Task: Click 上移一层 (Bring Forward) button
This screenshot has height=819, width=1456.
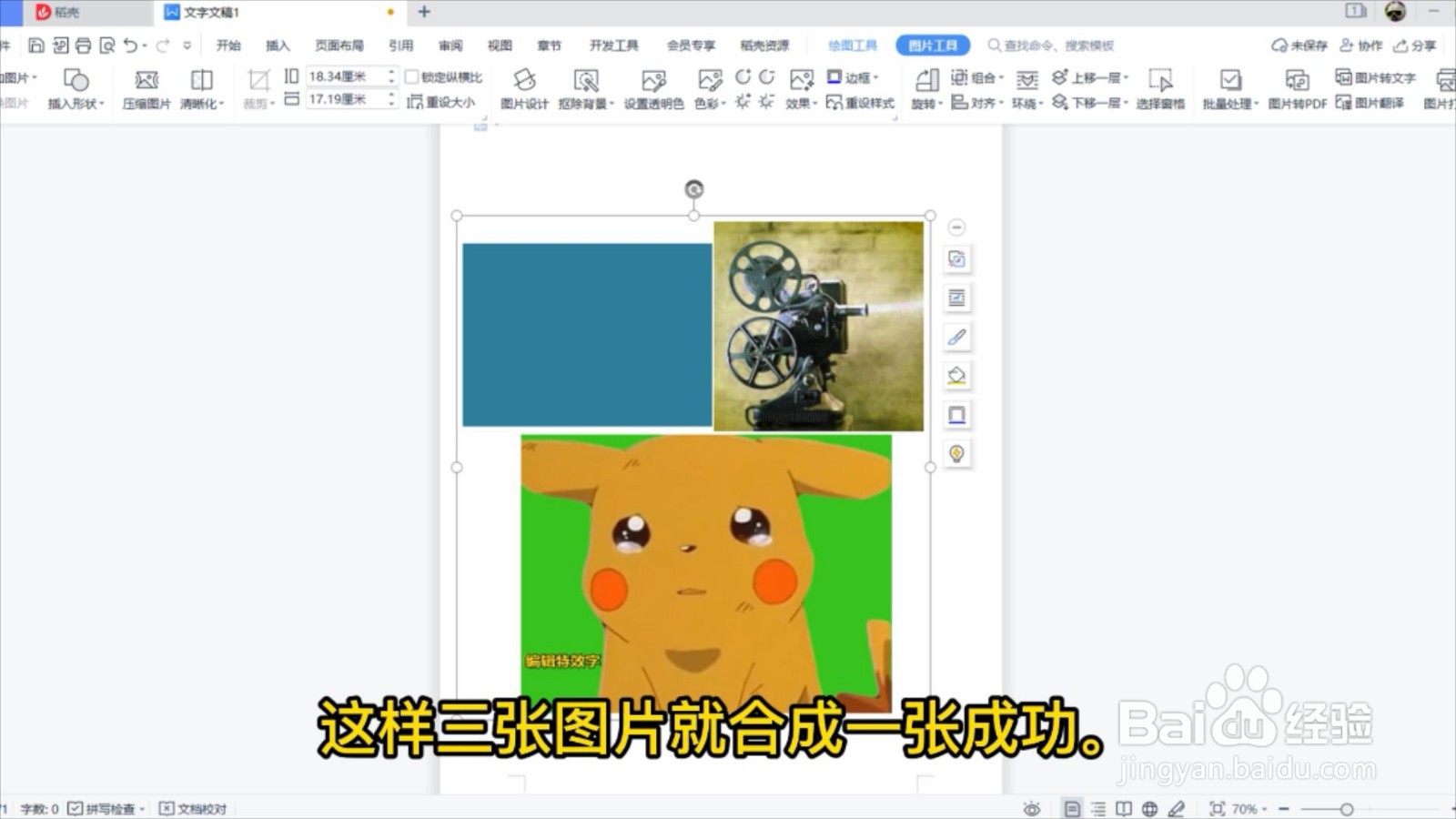Action: (x=1090, y=77)
